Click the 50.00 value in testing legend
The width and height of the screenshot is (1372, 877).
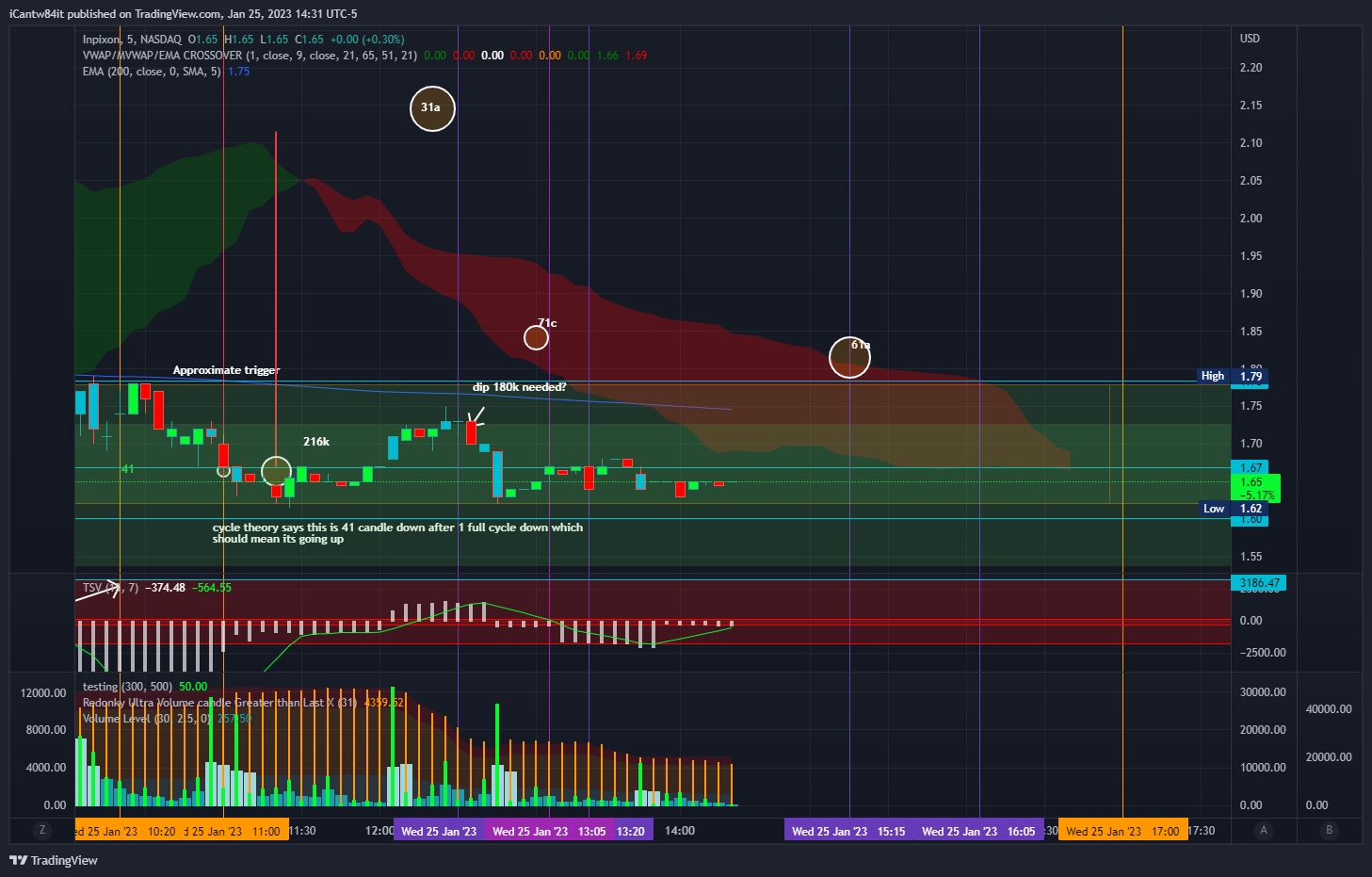pyautogui.click(x=193, y=687)
